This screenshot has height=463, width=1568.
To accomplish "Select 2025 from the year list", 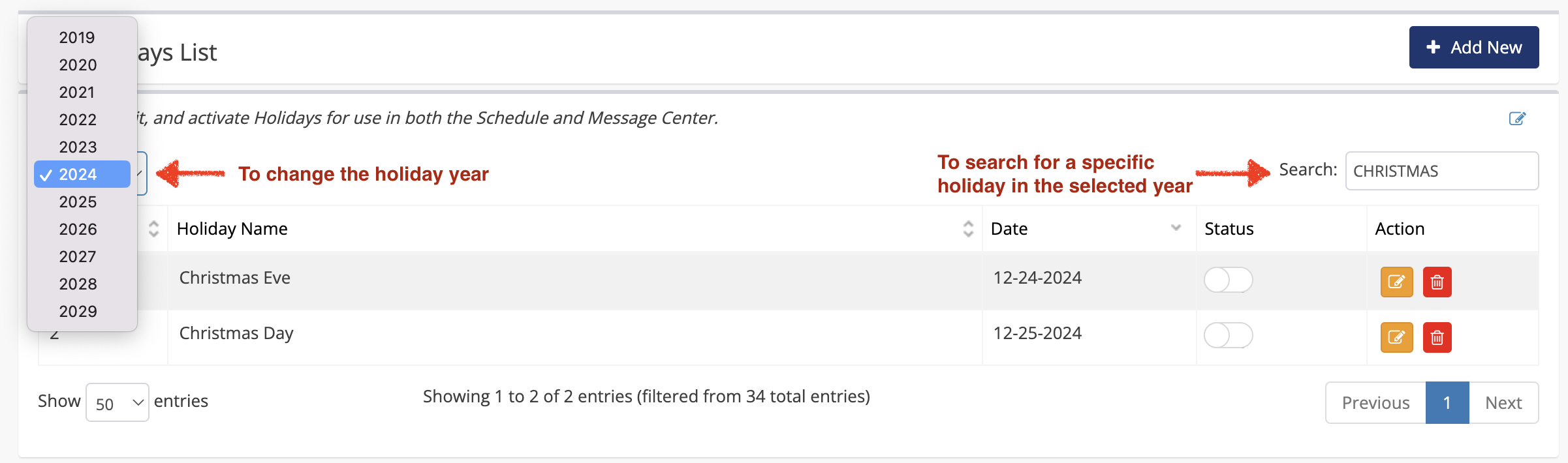I will [x=78, y=202].
